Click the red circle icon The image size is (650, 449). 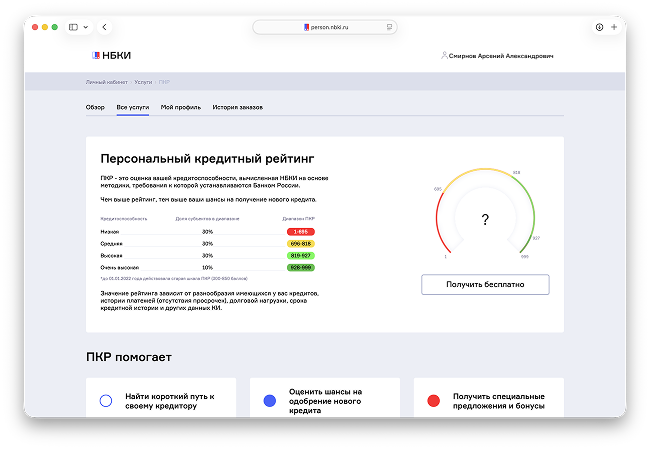pyautogui.click(x=434, y=401)
